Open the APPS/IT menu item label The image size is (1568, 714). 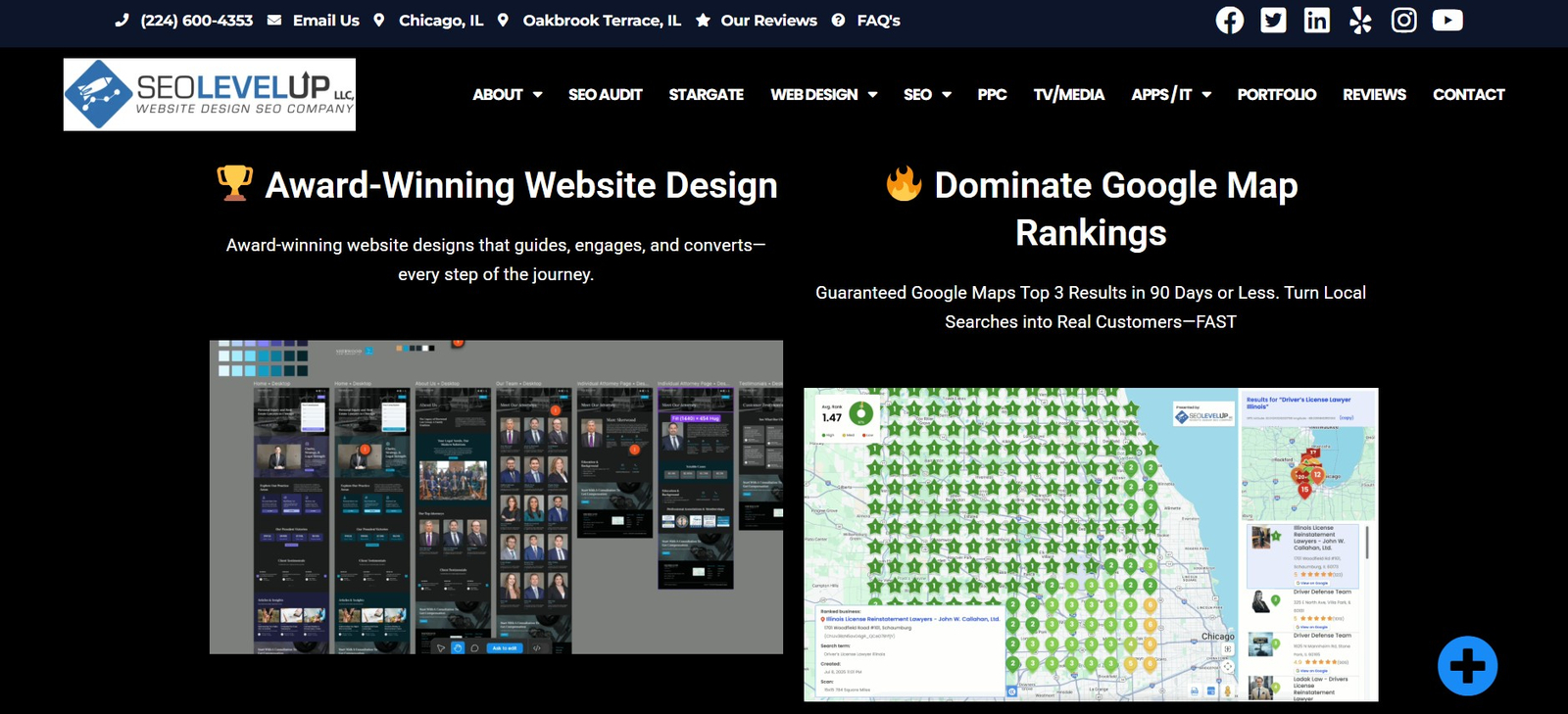pos(1161,95)
